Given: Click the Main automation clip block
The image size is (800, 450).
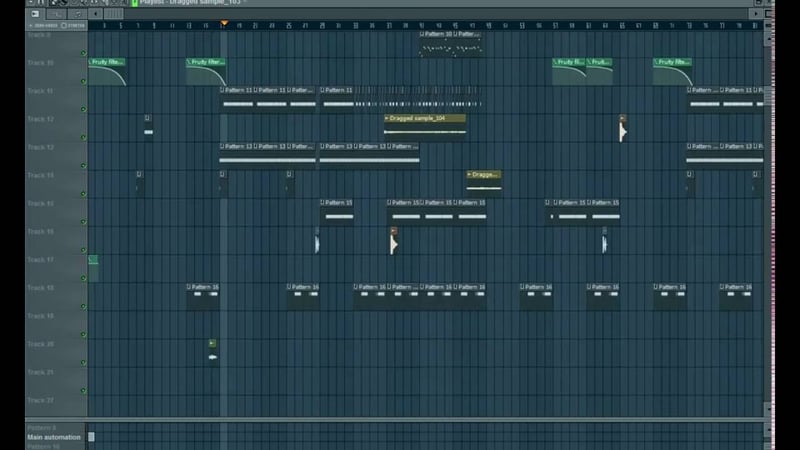Looking at the screenshot, I should (91, 437).
